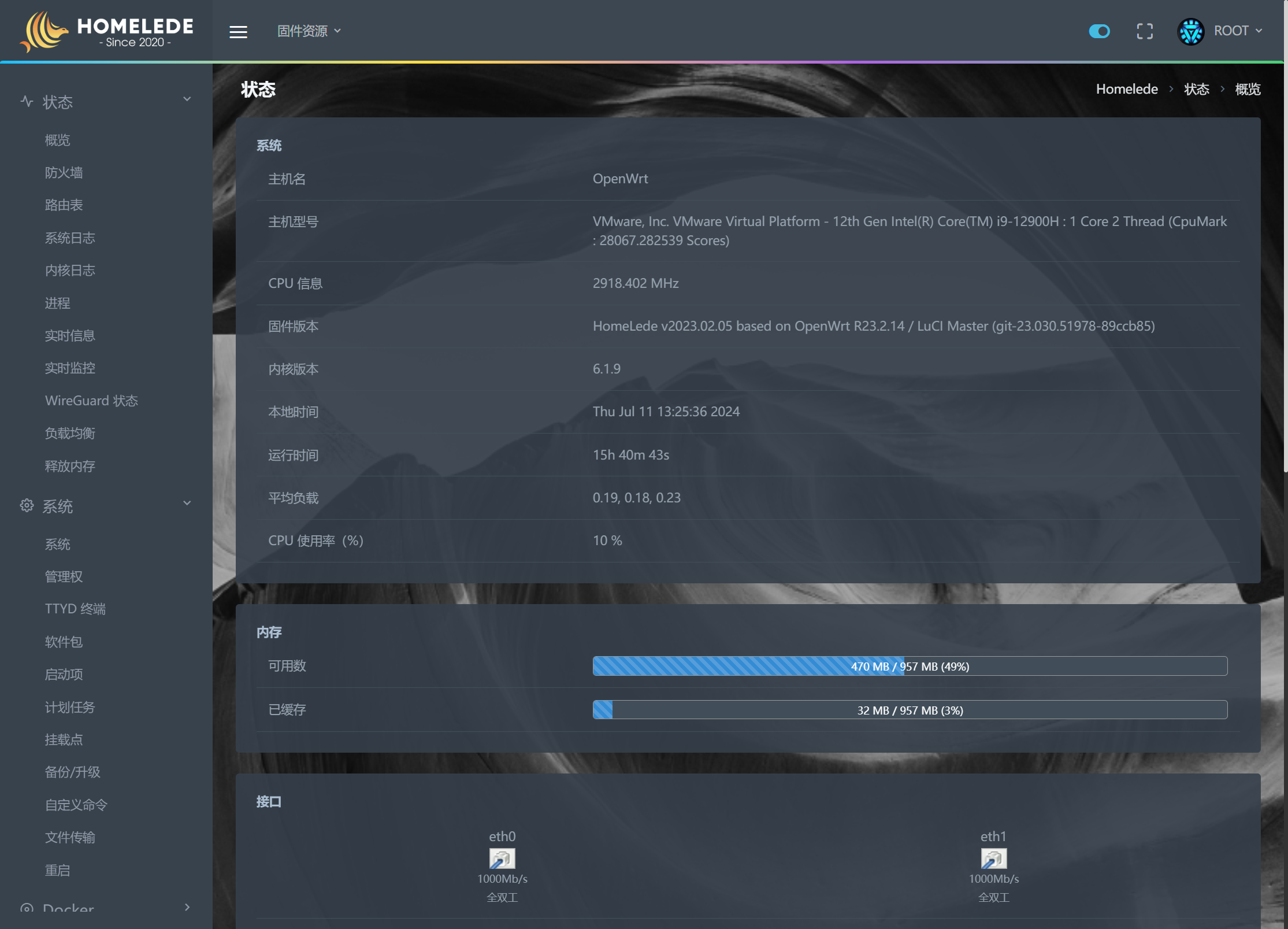Open 实时监控 page
Image resolution: width=1288 pixels, height=929 pixels.
tap(70, 368)
